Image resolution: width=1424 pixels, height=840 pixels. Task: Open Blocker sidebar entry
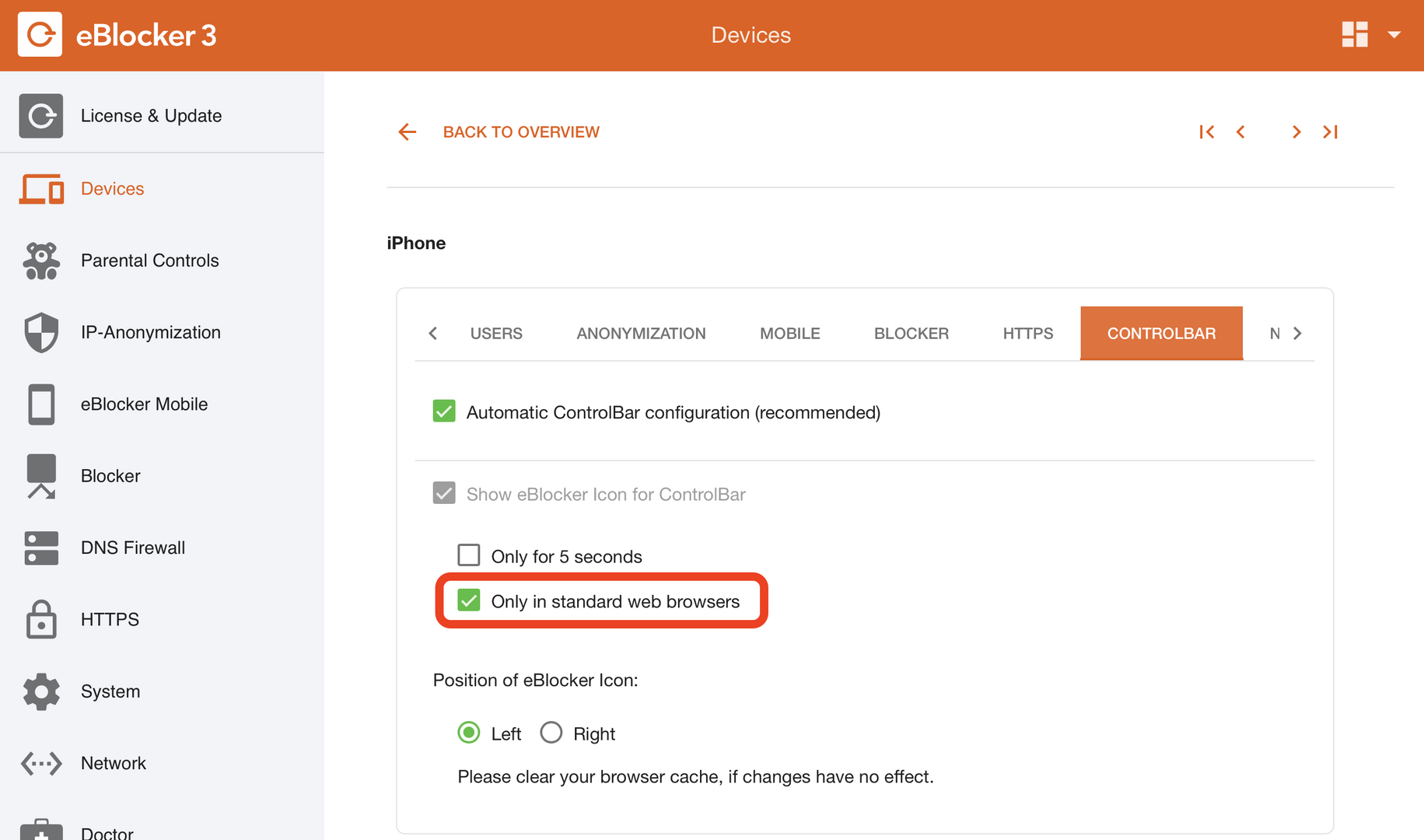pos(110,476)
